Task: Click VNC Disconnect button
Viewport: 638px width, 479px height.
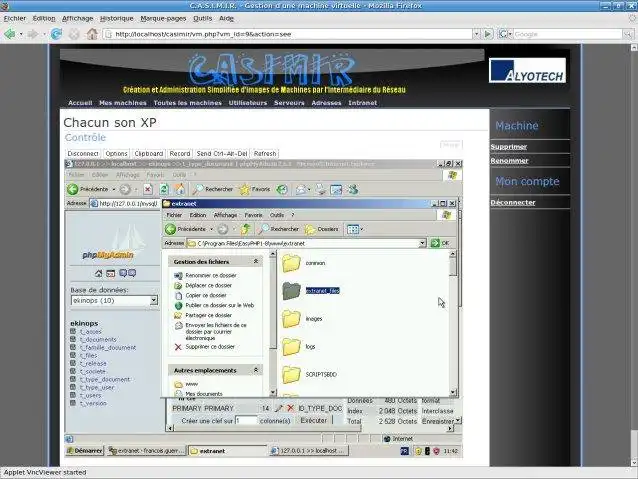Action: [x=83, y=153]
